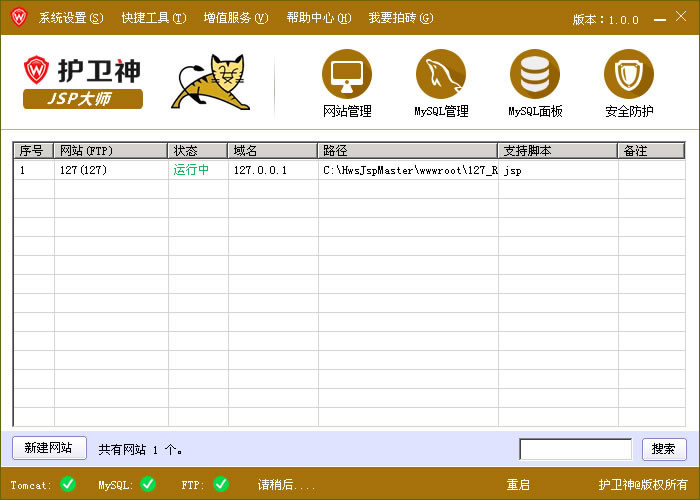The image size is (700, 500).
Task: Click the red shield logo in title bar
Action: (19, 17)
